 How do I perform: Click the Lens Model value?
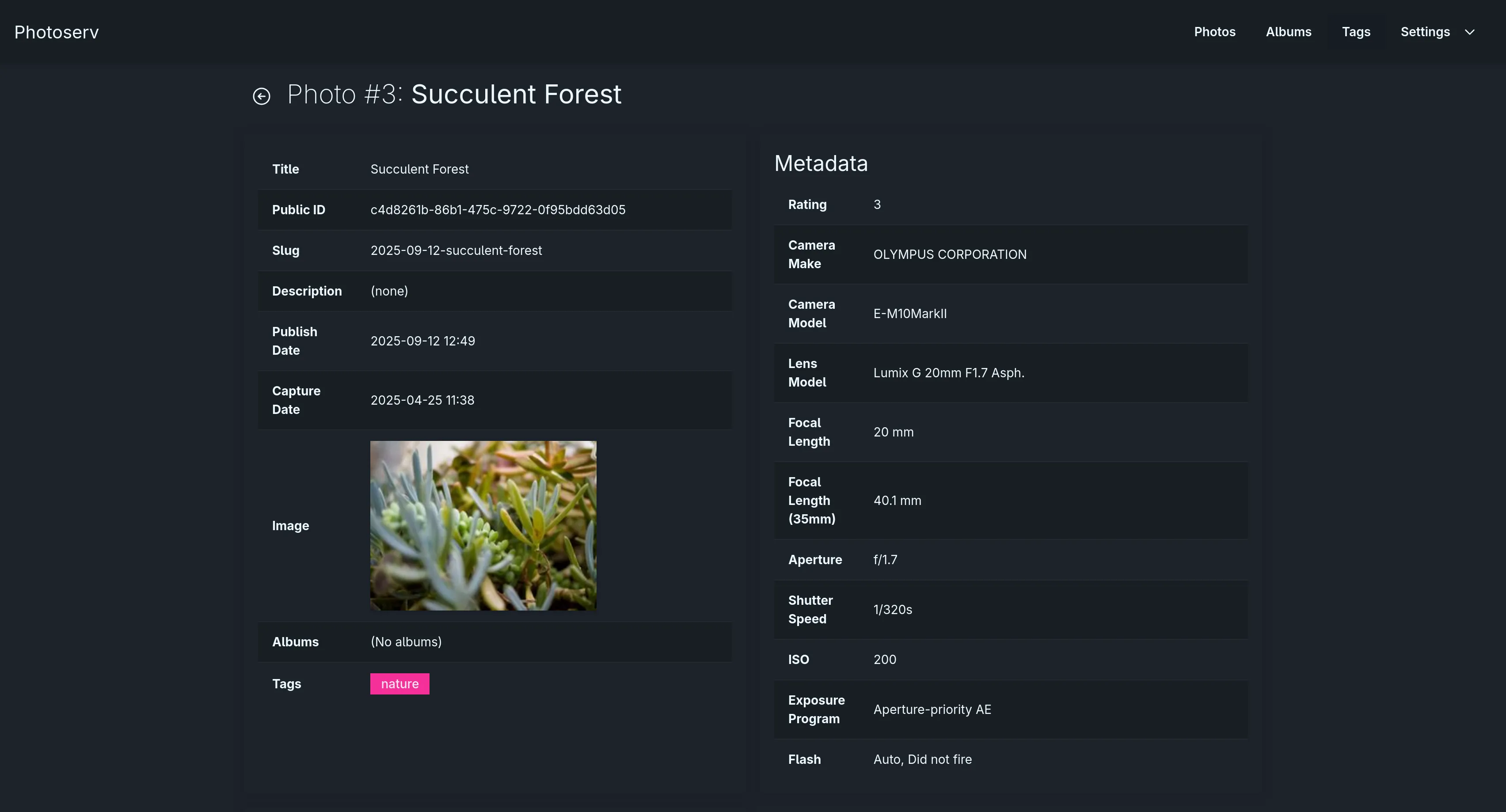(x=949, y=372)
